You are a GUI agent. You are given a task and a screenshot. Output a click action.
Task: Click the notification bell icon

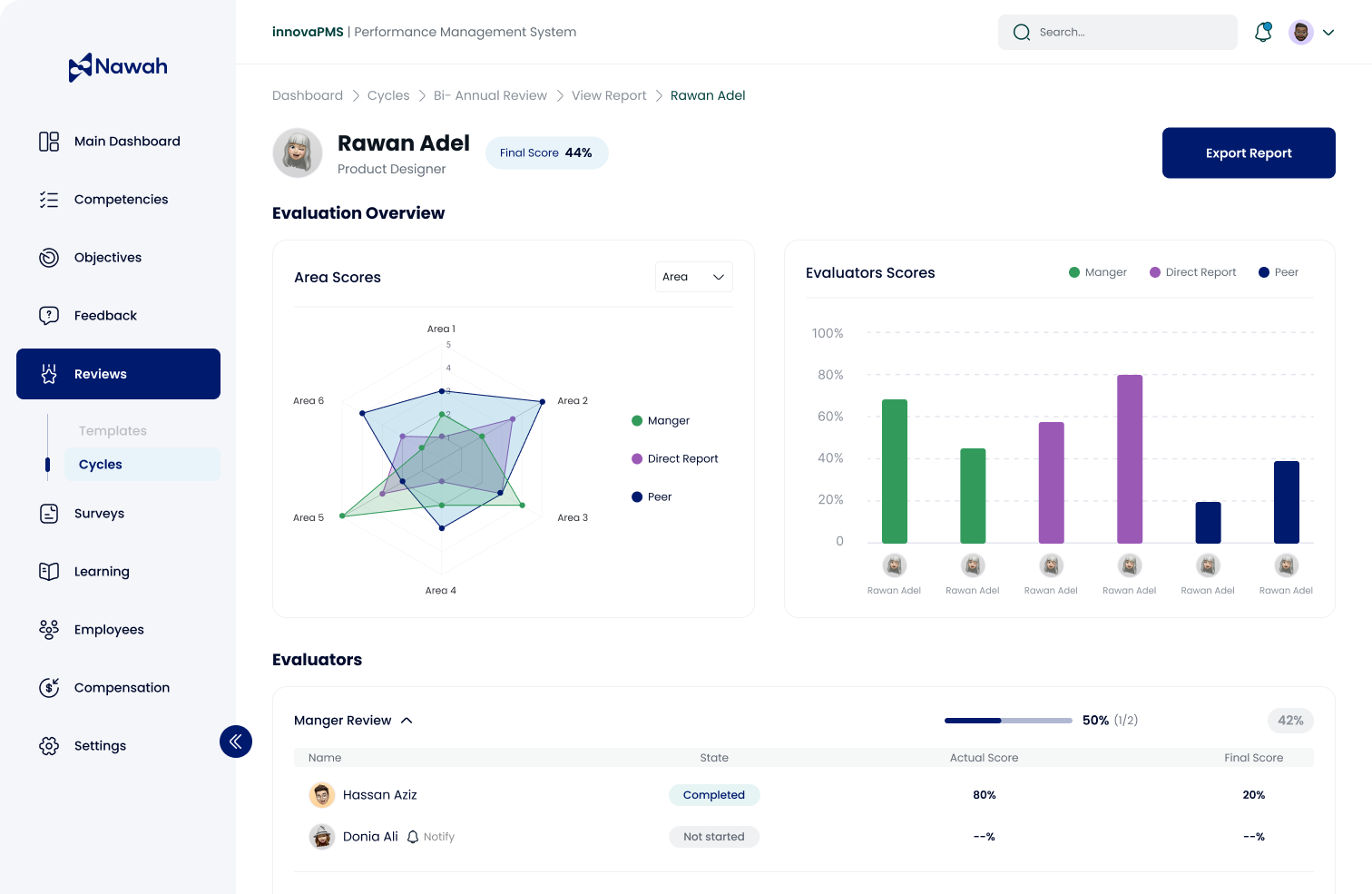(x=1262, y=33)
